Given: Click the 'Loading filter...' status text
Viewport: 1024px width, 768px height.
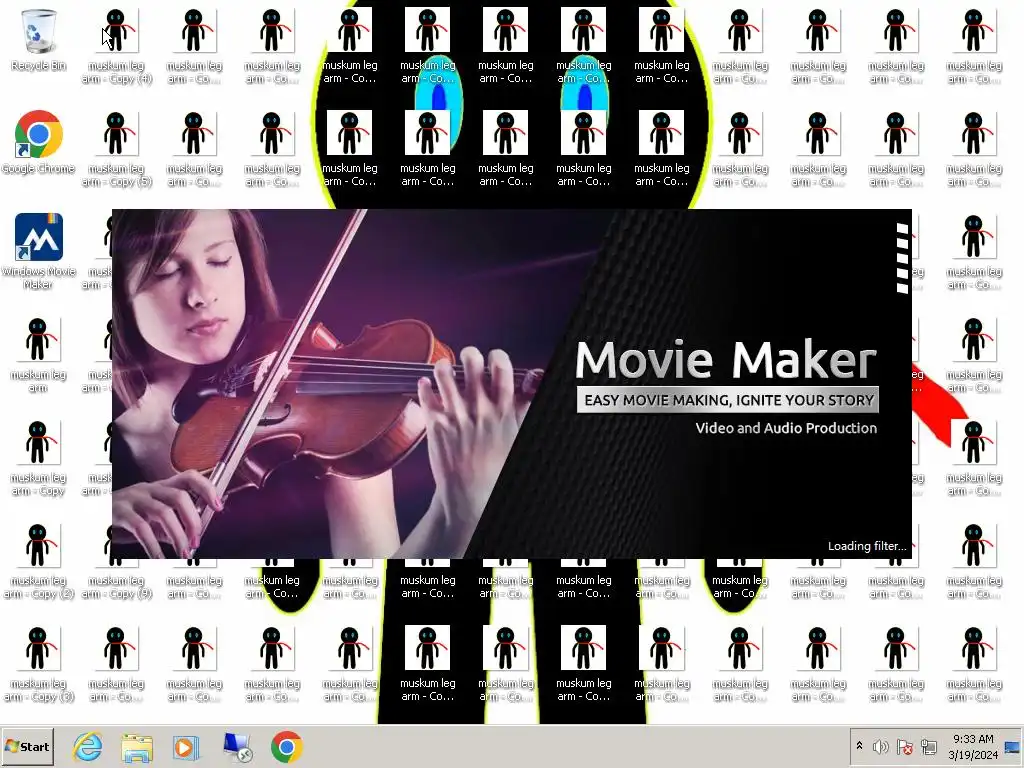Looking at the screenshot, I should [867, 546].
